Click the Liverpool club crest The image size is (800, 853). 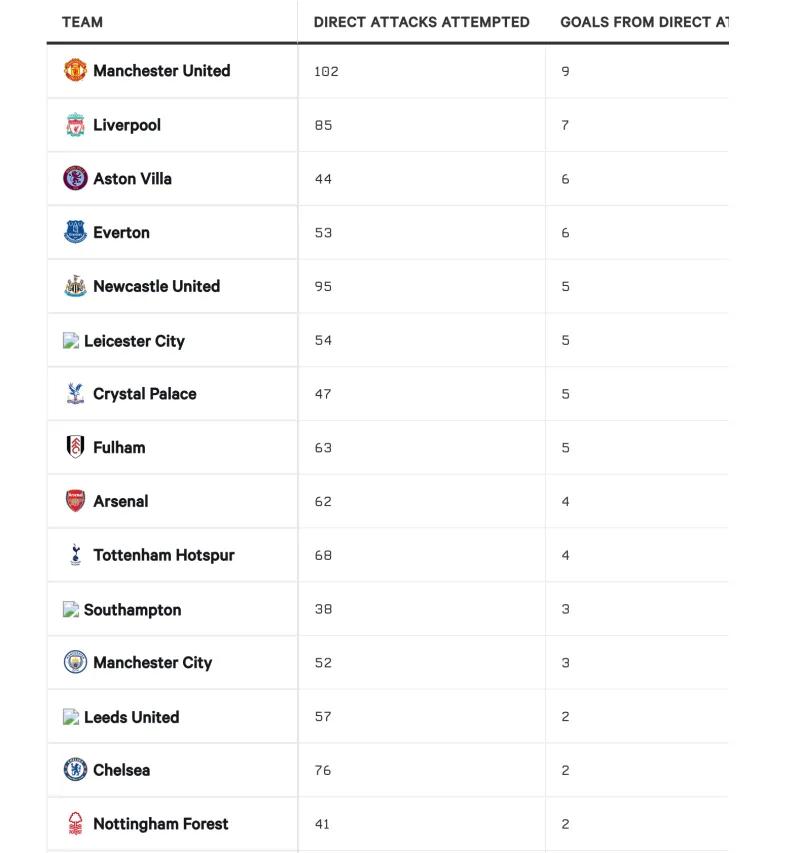point(75,125)
